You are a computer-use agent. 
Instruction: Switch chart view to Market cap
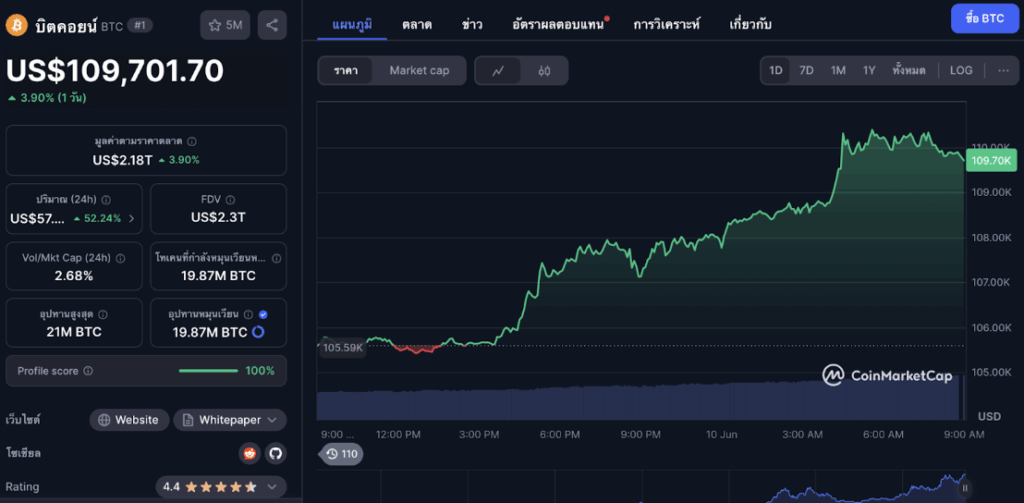coord(419,71)
